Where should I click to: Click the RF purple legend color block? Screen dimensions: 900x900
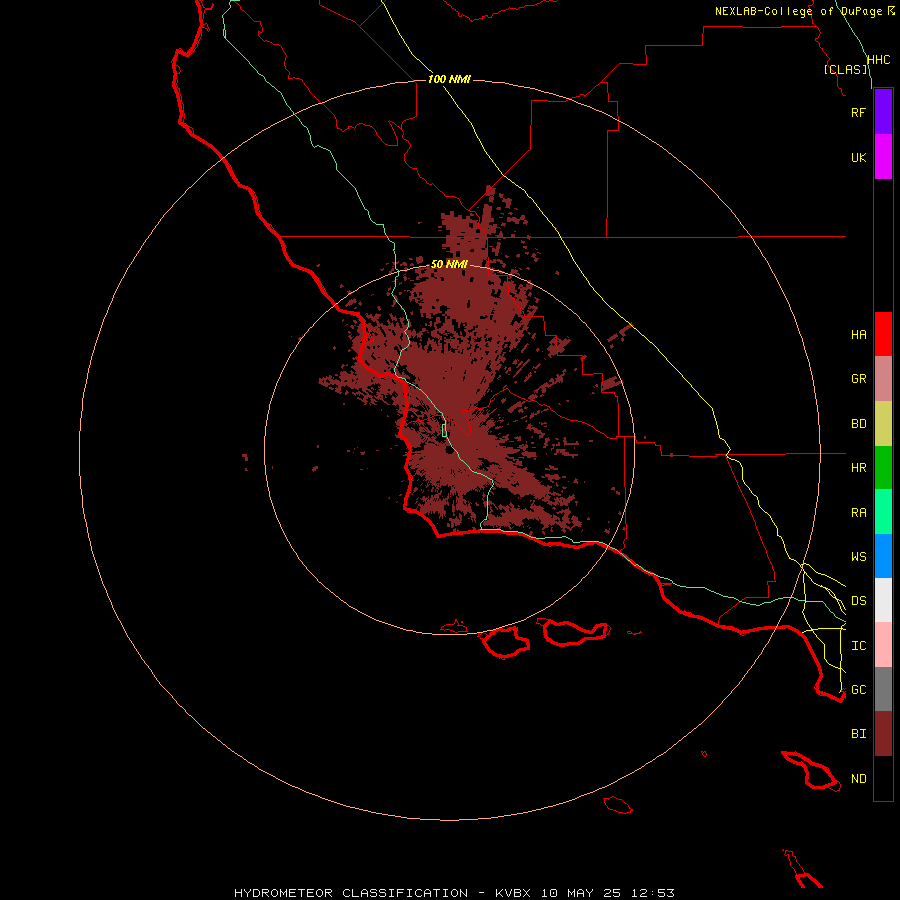[883, 112]
